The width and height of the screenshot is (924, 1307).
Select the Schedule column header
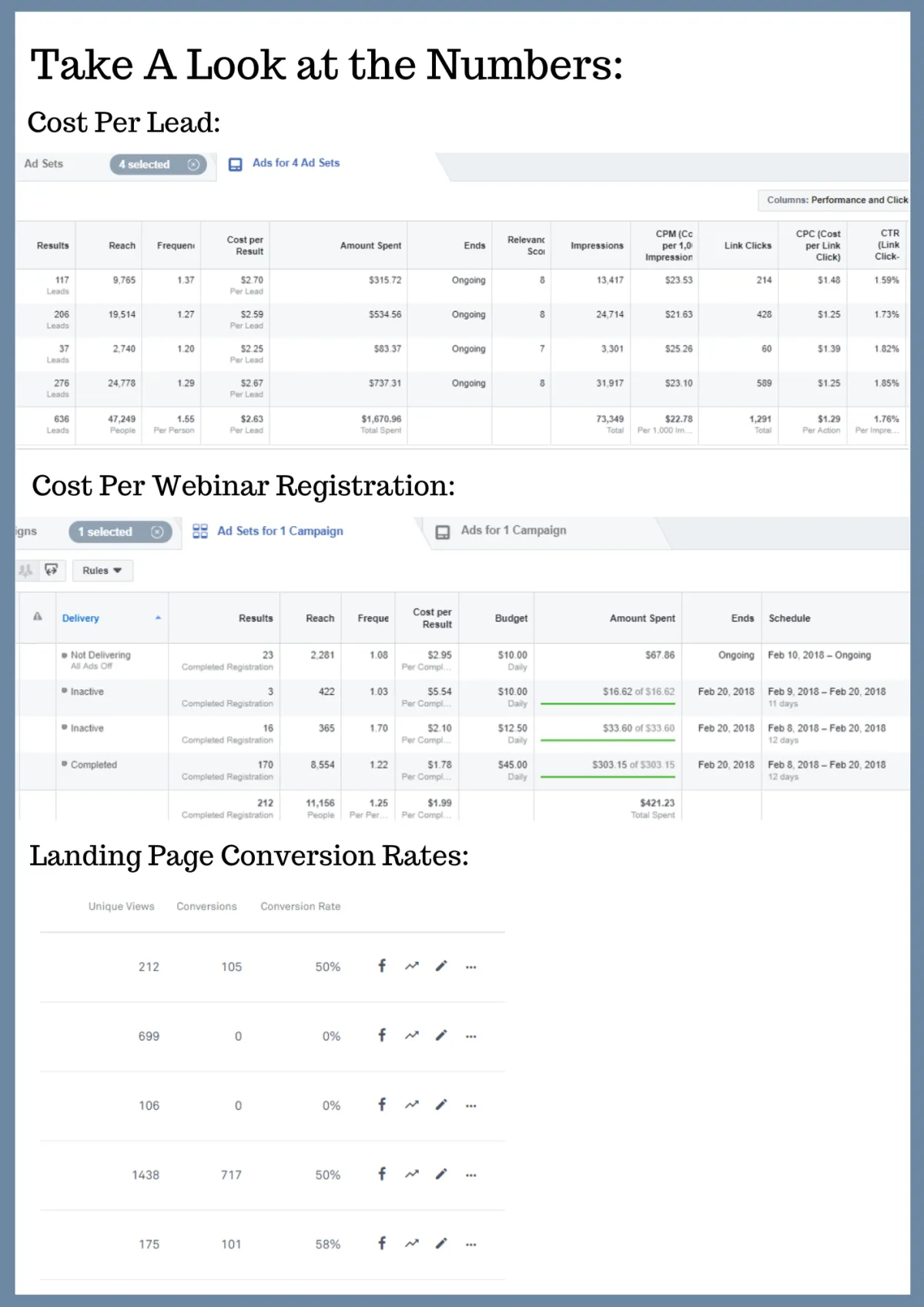click(x=789, y=618)
